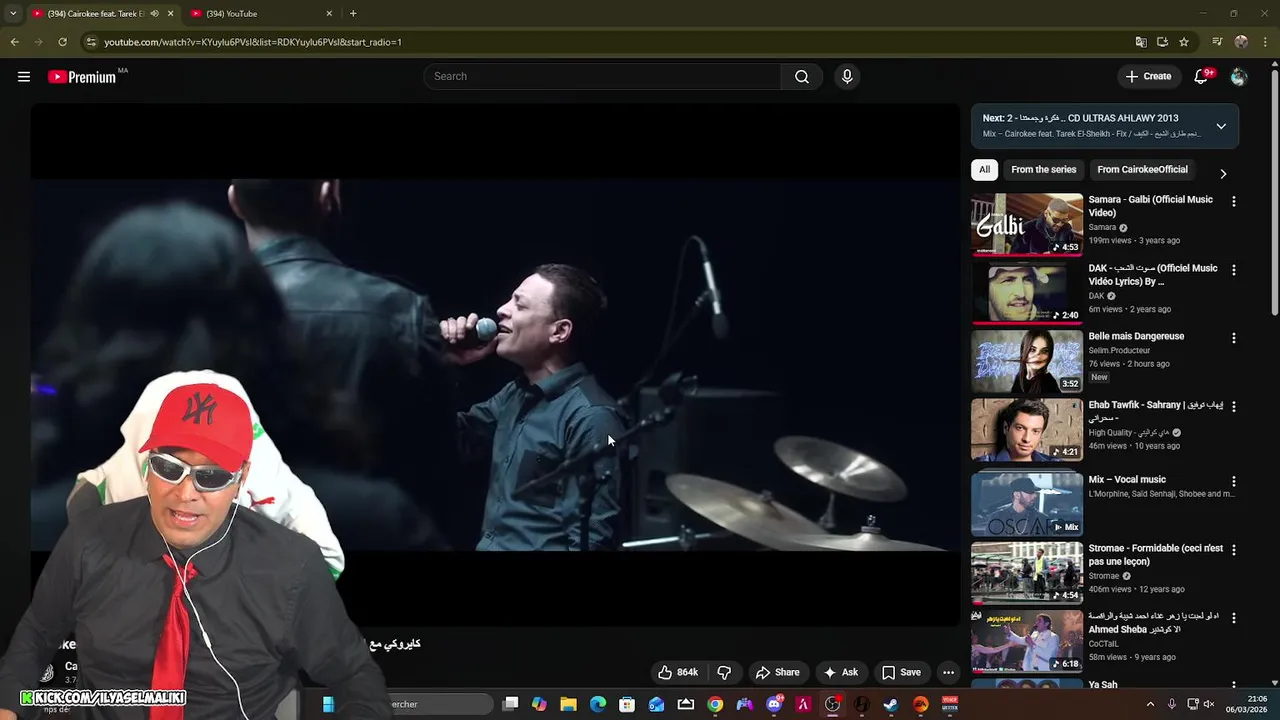
Task: Click the install app icon in address bar
Action: tap(1162, 42)
